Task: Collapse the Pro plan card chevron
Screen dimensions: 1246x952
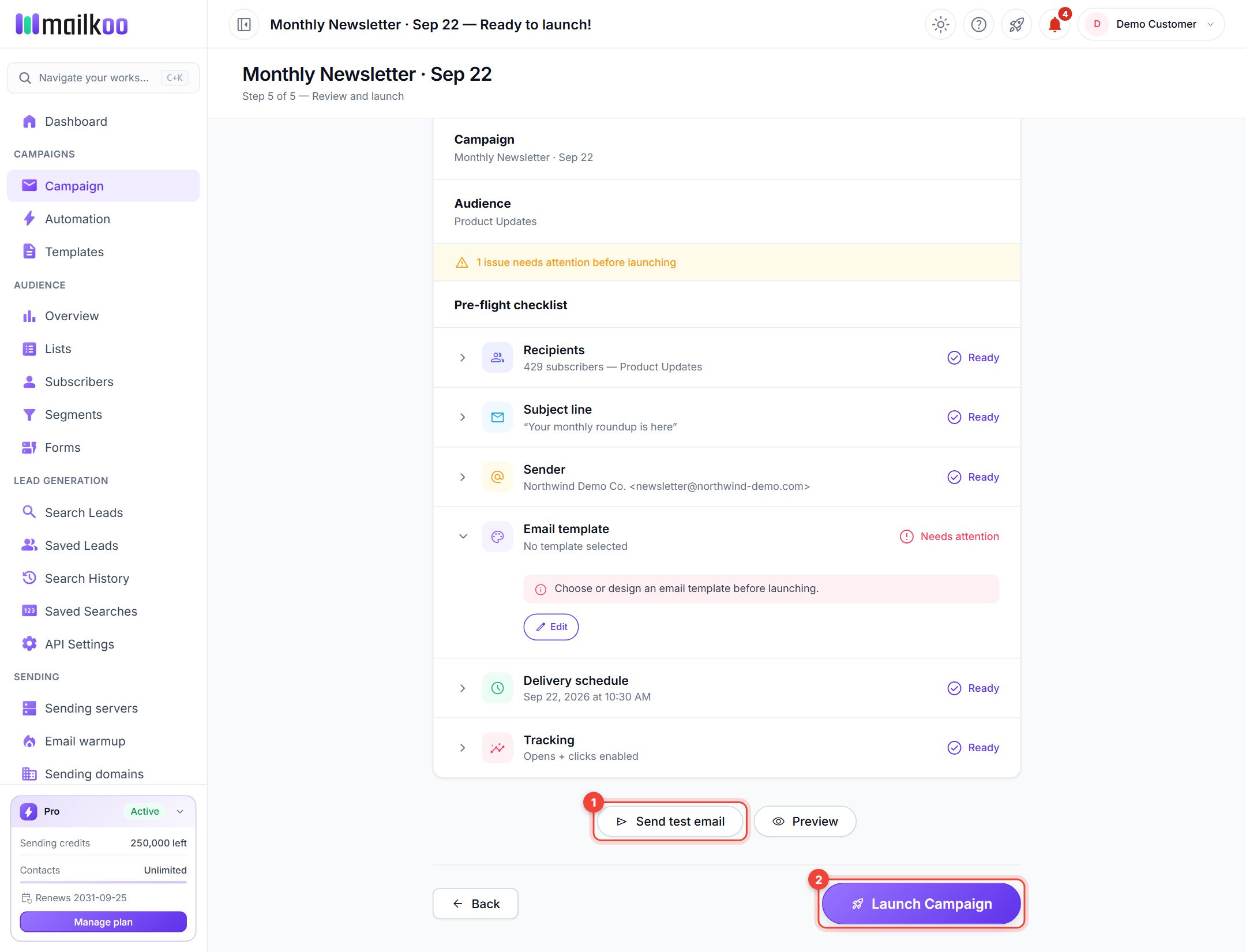Action: point(180,811)
